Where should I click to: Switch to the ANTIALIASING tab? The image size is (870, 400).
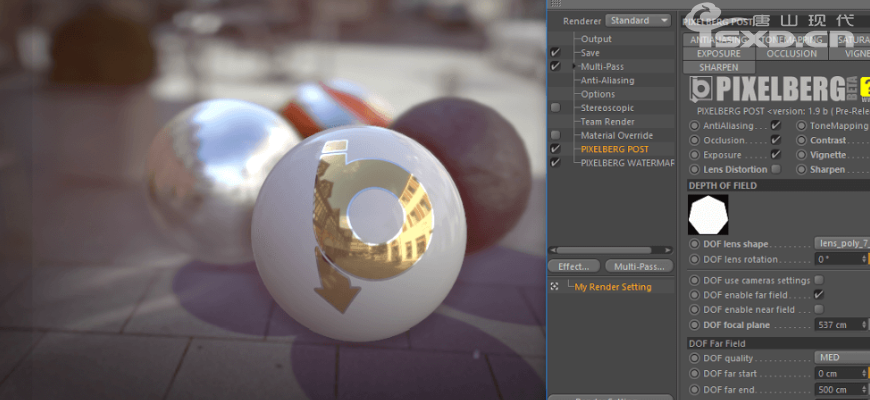coord(719,40)
